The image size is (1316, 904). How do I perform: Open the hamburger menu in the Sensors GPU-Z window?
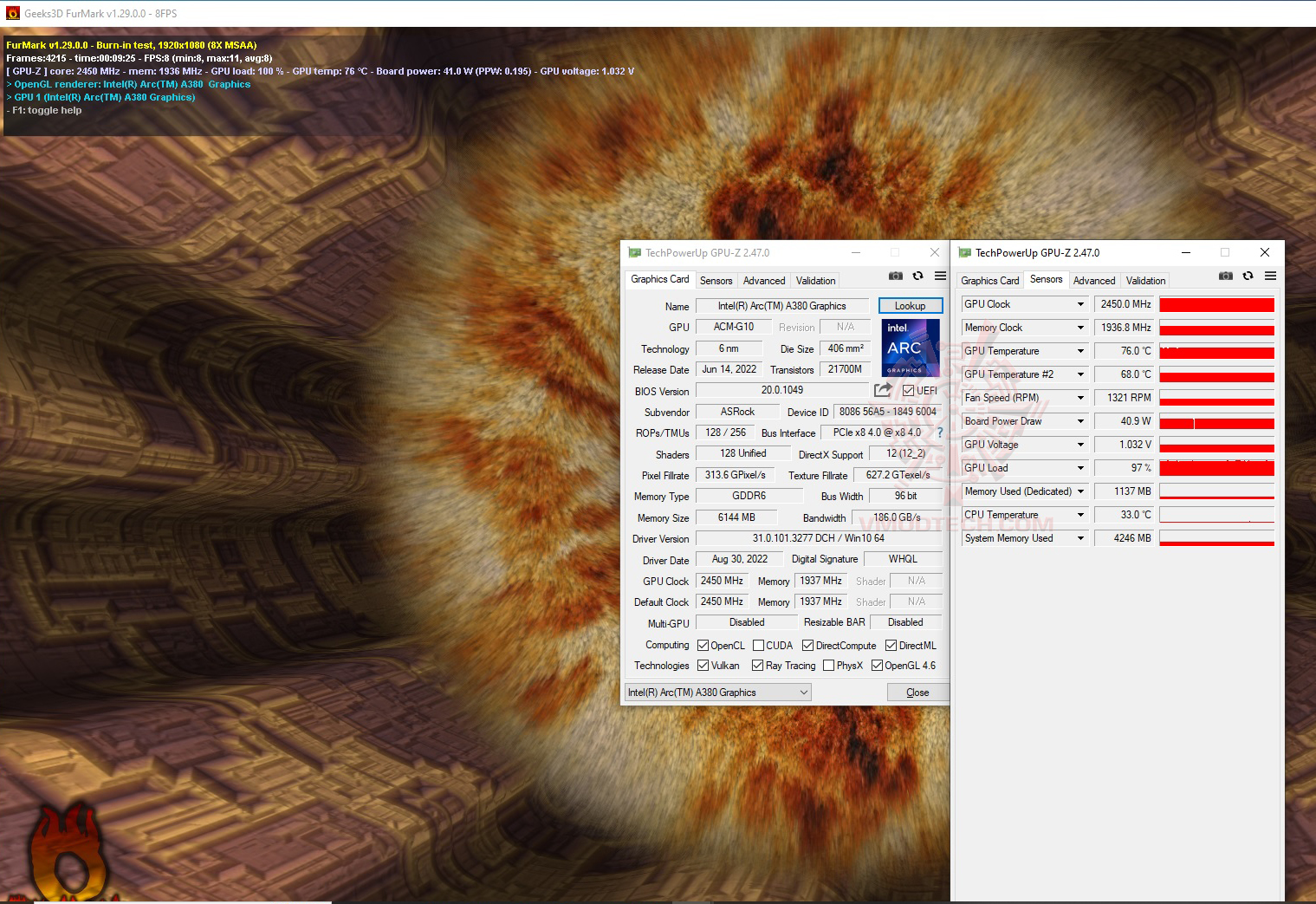(x=1270, y=276)
